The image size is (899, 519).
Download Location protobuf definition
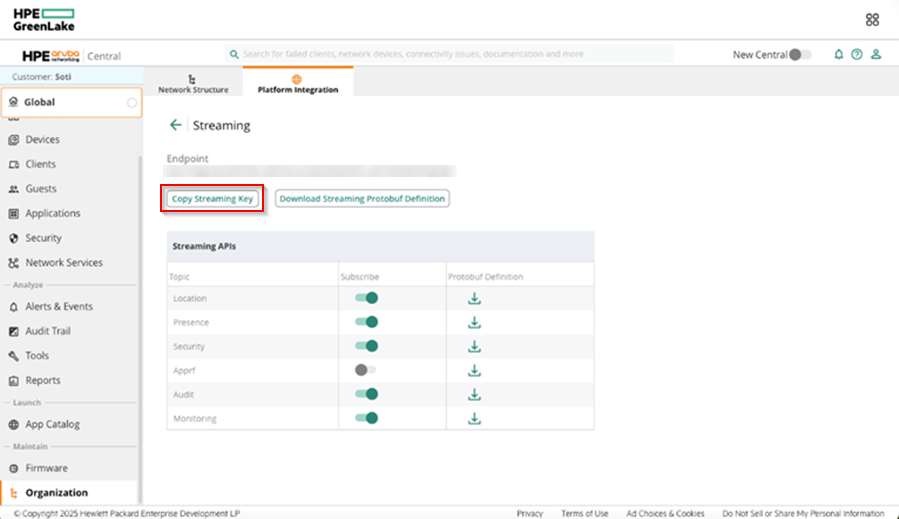[474, 298]
